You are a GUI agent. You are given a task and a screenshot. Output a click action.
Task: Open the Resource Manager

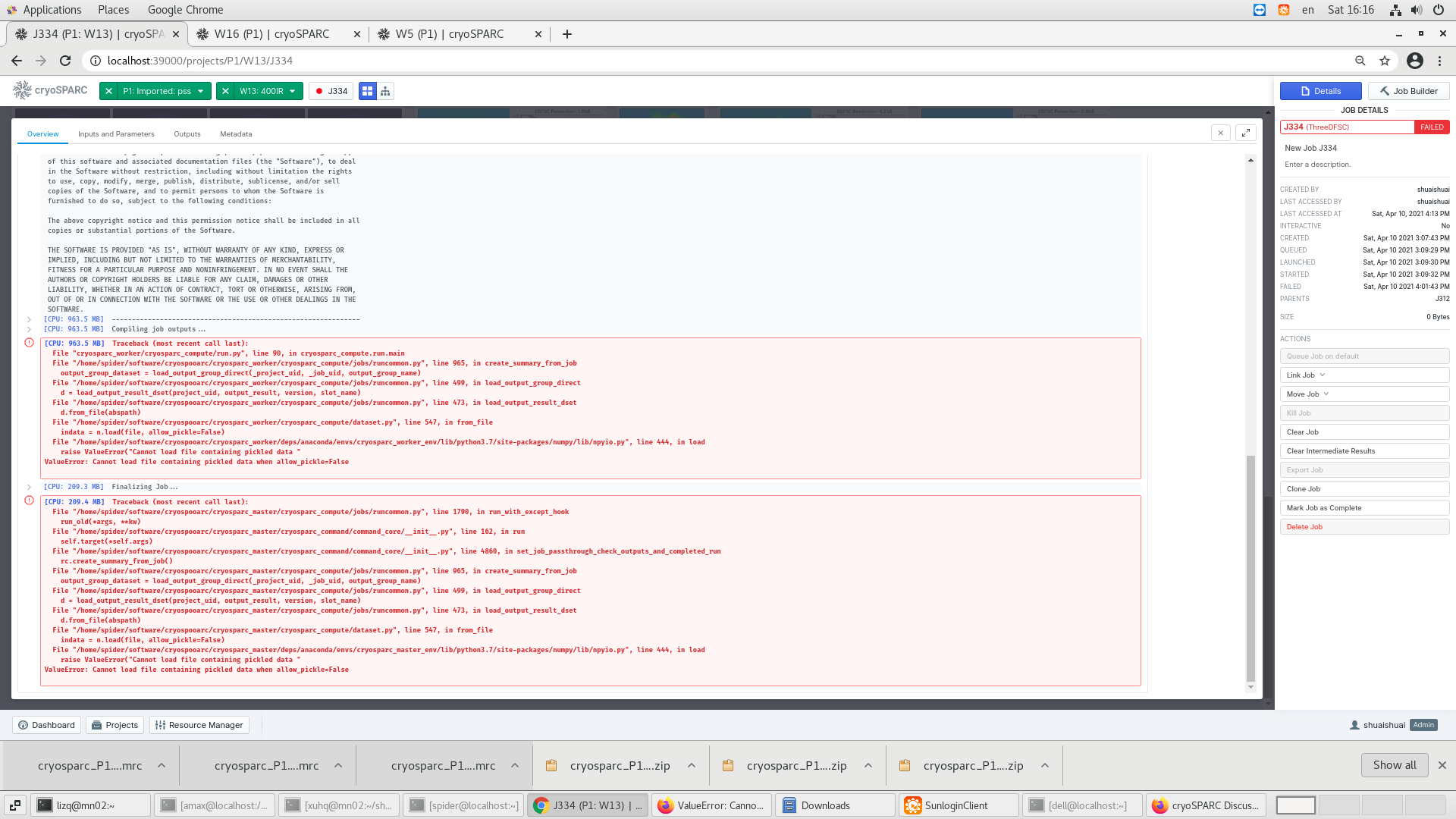pyautogui.click(x=199, y=724)
